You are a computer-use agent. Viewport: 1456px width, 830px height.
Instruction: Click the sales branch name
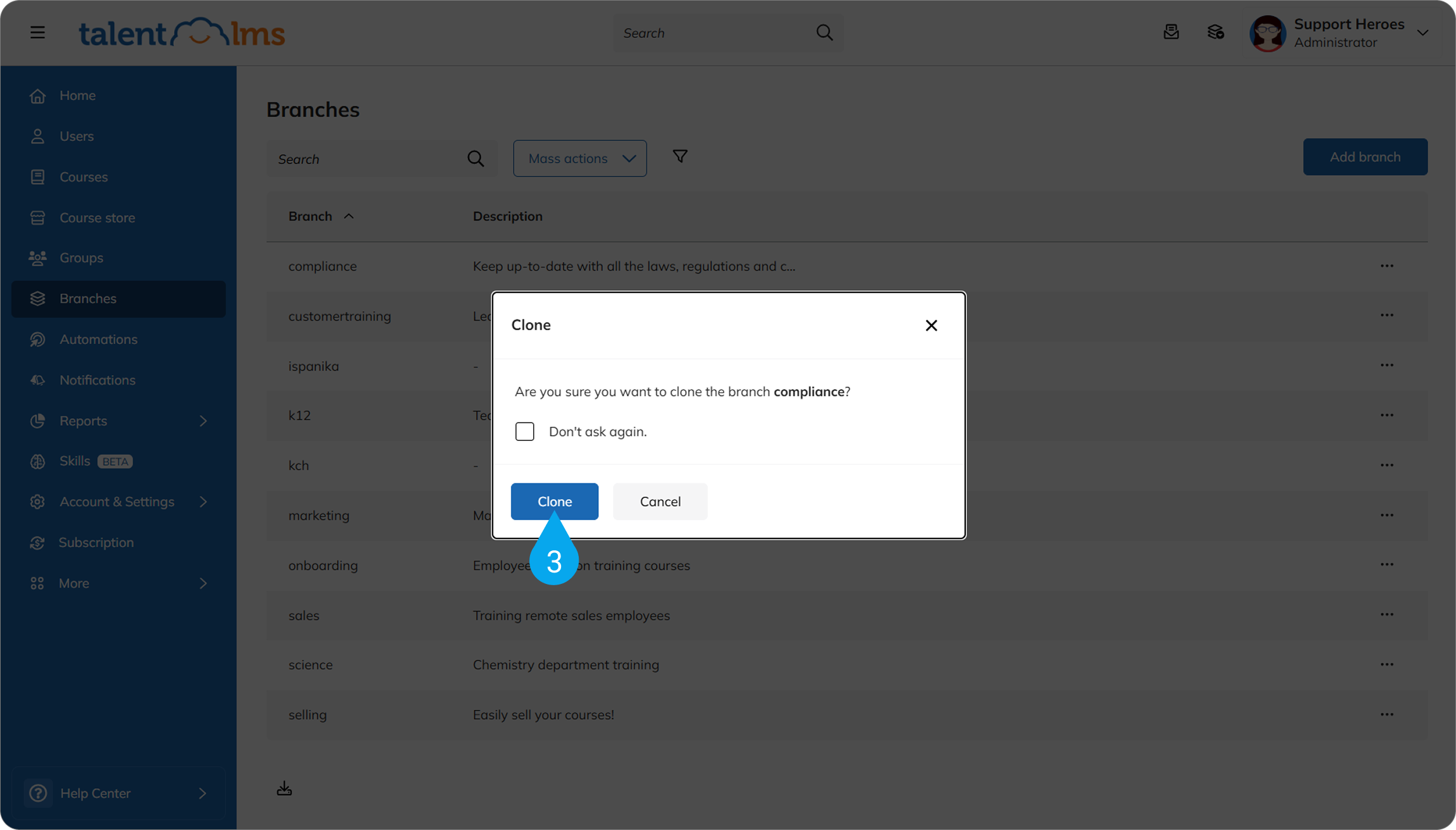[x=304, y=615]
